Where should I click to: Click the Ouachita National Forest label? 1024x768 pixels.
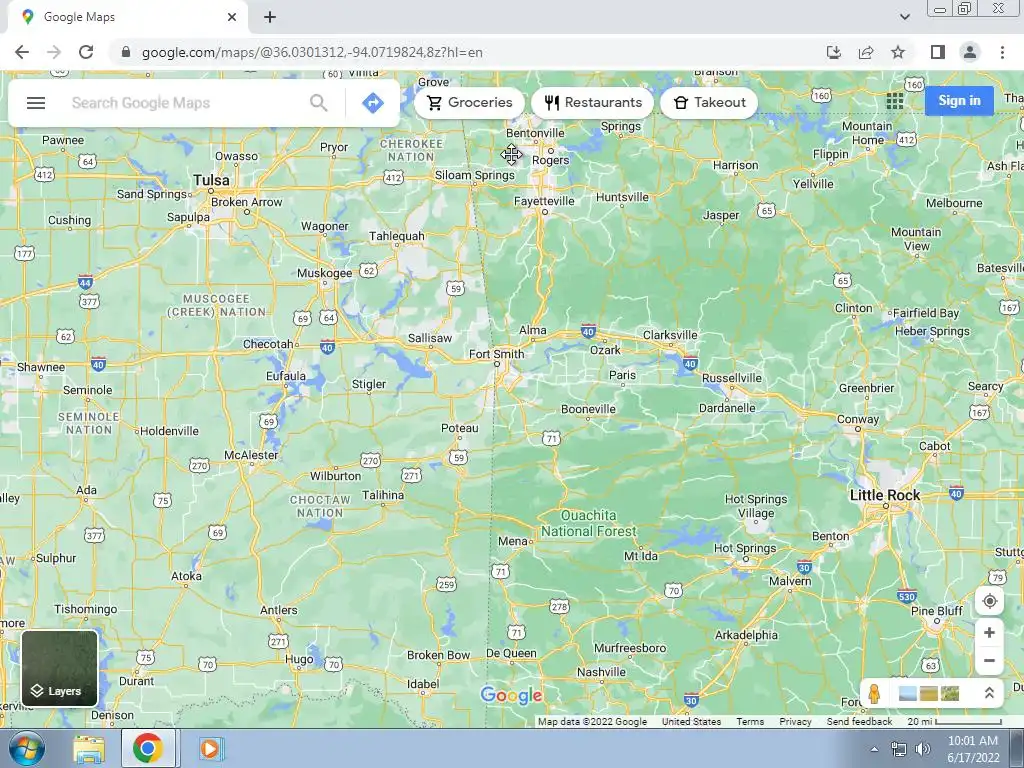[x=588, y=523]
